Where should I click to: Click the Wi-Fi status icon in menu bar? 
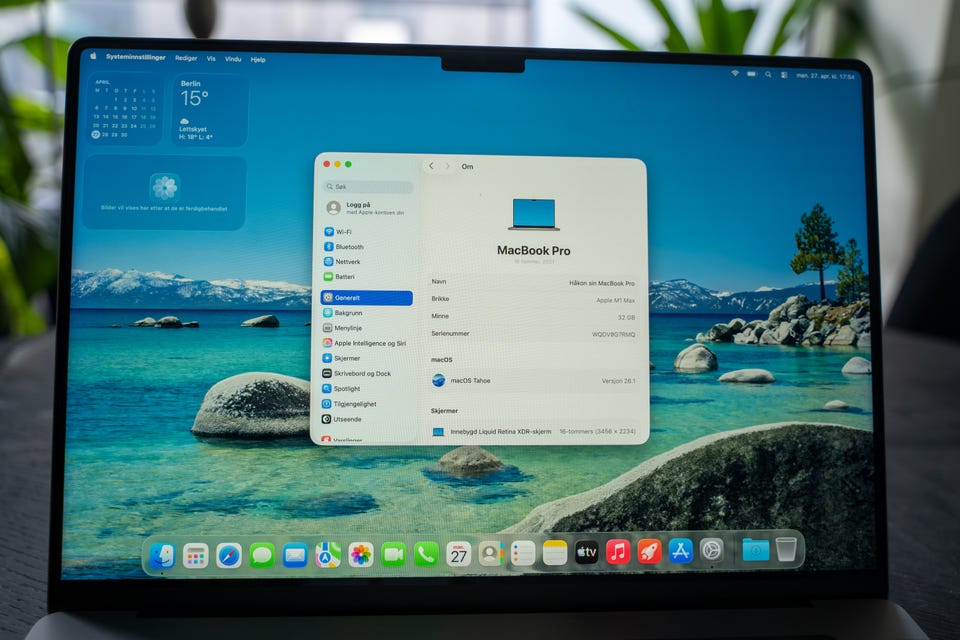(734, 73)
